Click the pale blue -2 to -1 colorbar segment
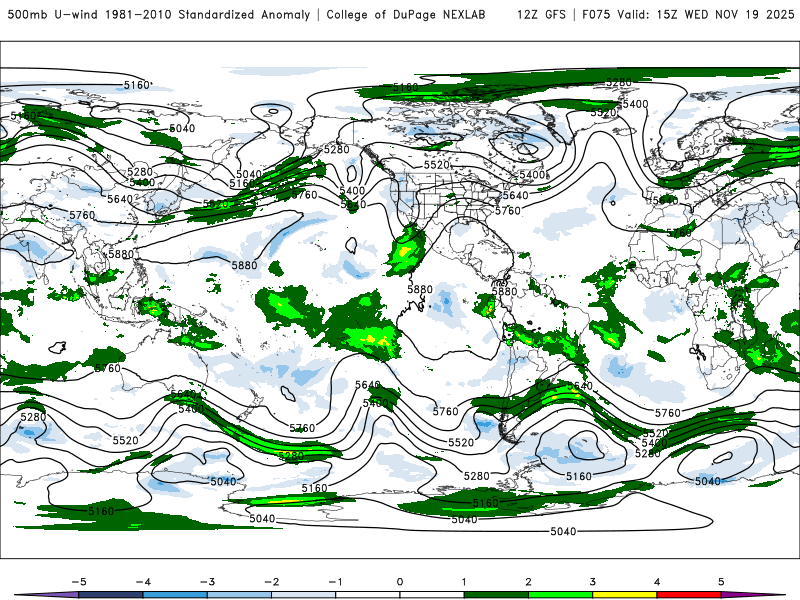Viewport: 800px width, 600px height. (304, 595)
